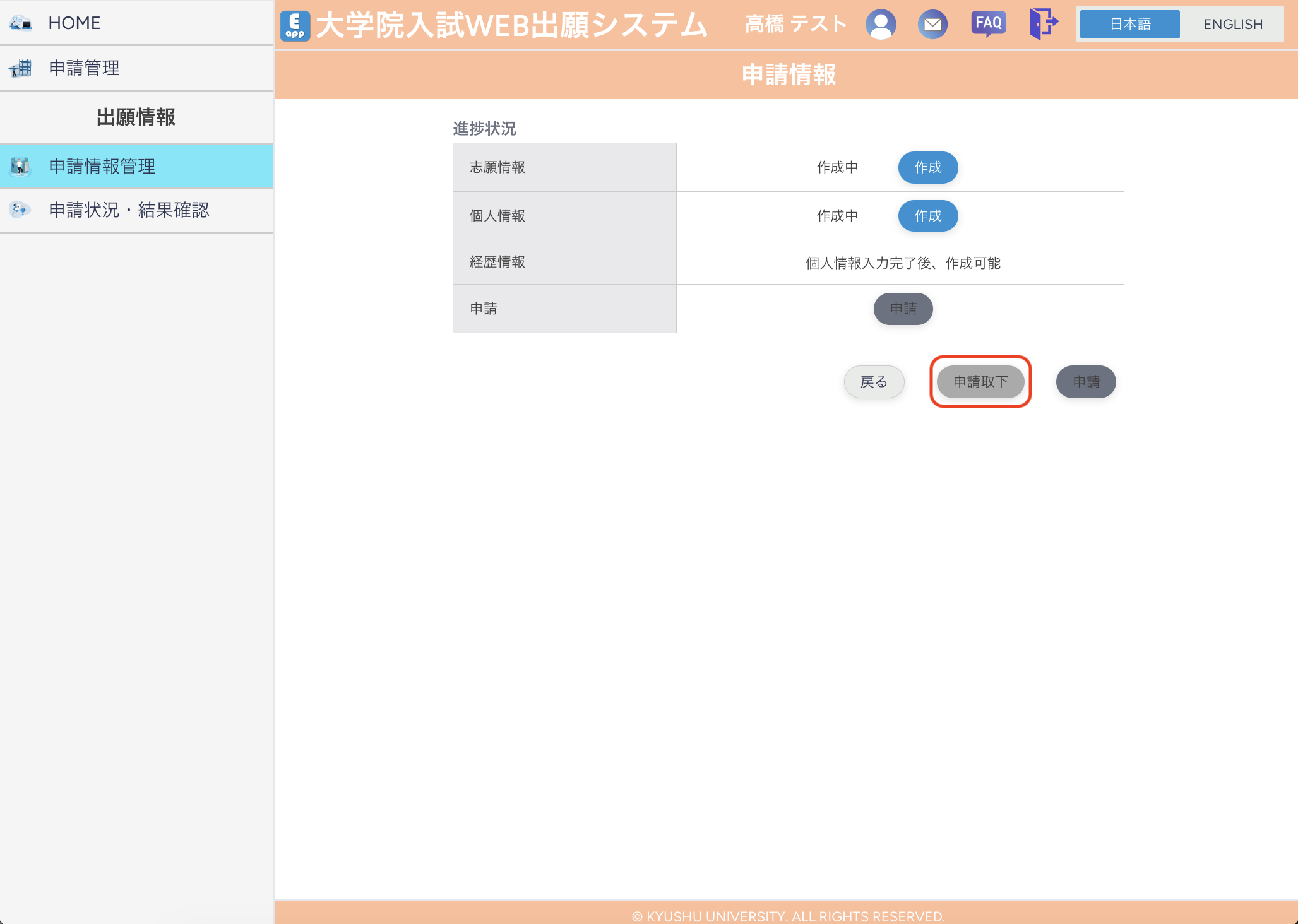This screenshot has height=924, width=1298.
Task: Click the 申請管理 icon in the sidebar
Action: coord(20,68)
